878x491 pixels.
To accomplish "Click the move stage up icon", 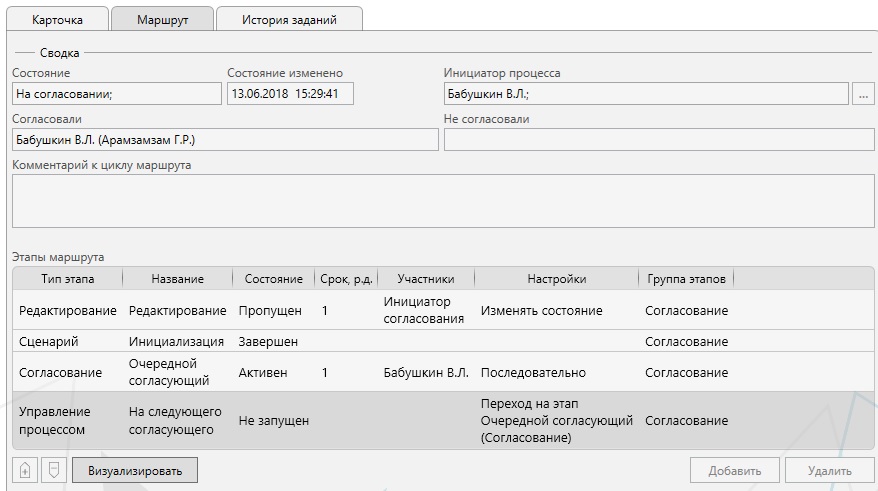I will click(x=25, y=470).
